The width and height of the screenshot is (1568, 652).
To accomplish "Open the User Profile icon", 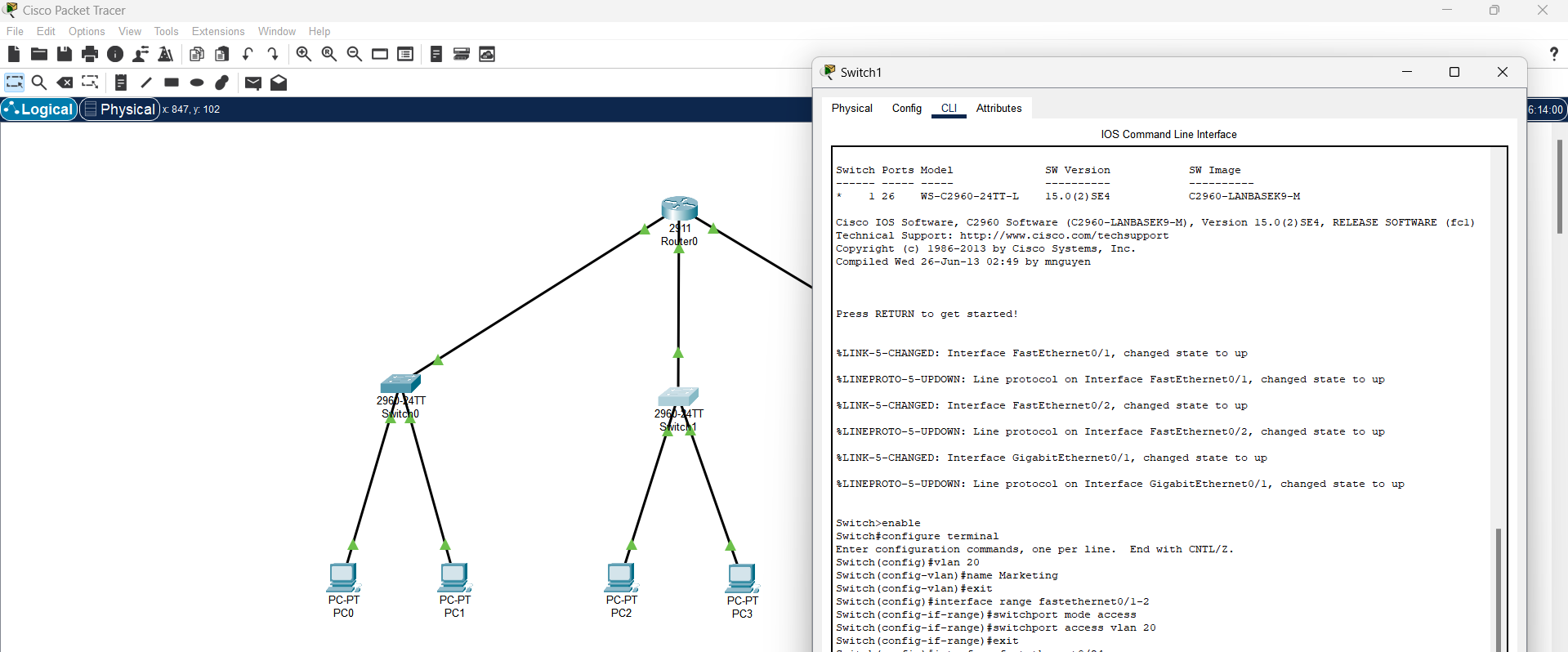I will pos(141,54).
